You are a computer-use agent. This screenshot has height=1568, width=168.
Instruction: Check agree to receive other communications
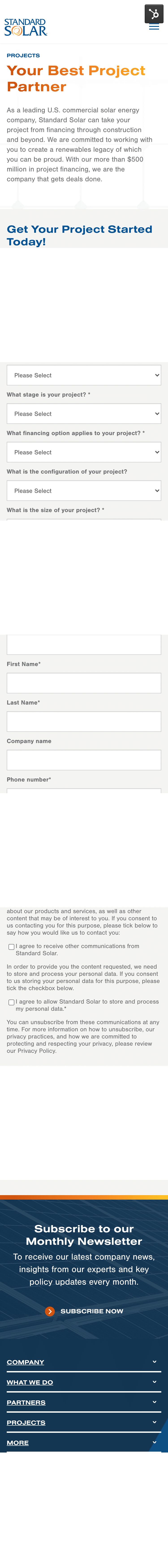click(11, 946)
